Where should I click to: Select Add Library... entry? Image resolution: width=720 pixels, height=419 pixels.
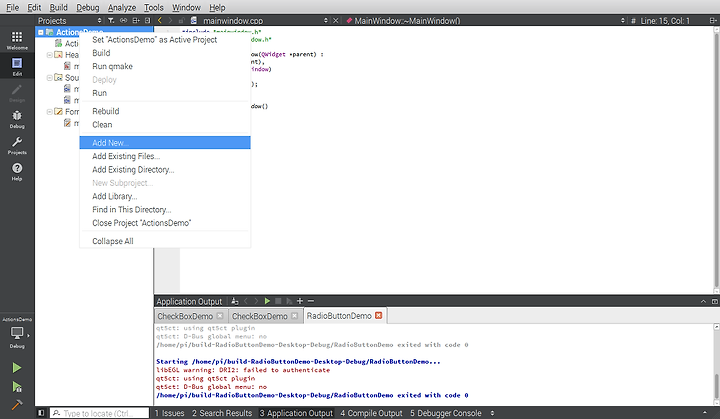(165, 196)
